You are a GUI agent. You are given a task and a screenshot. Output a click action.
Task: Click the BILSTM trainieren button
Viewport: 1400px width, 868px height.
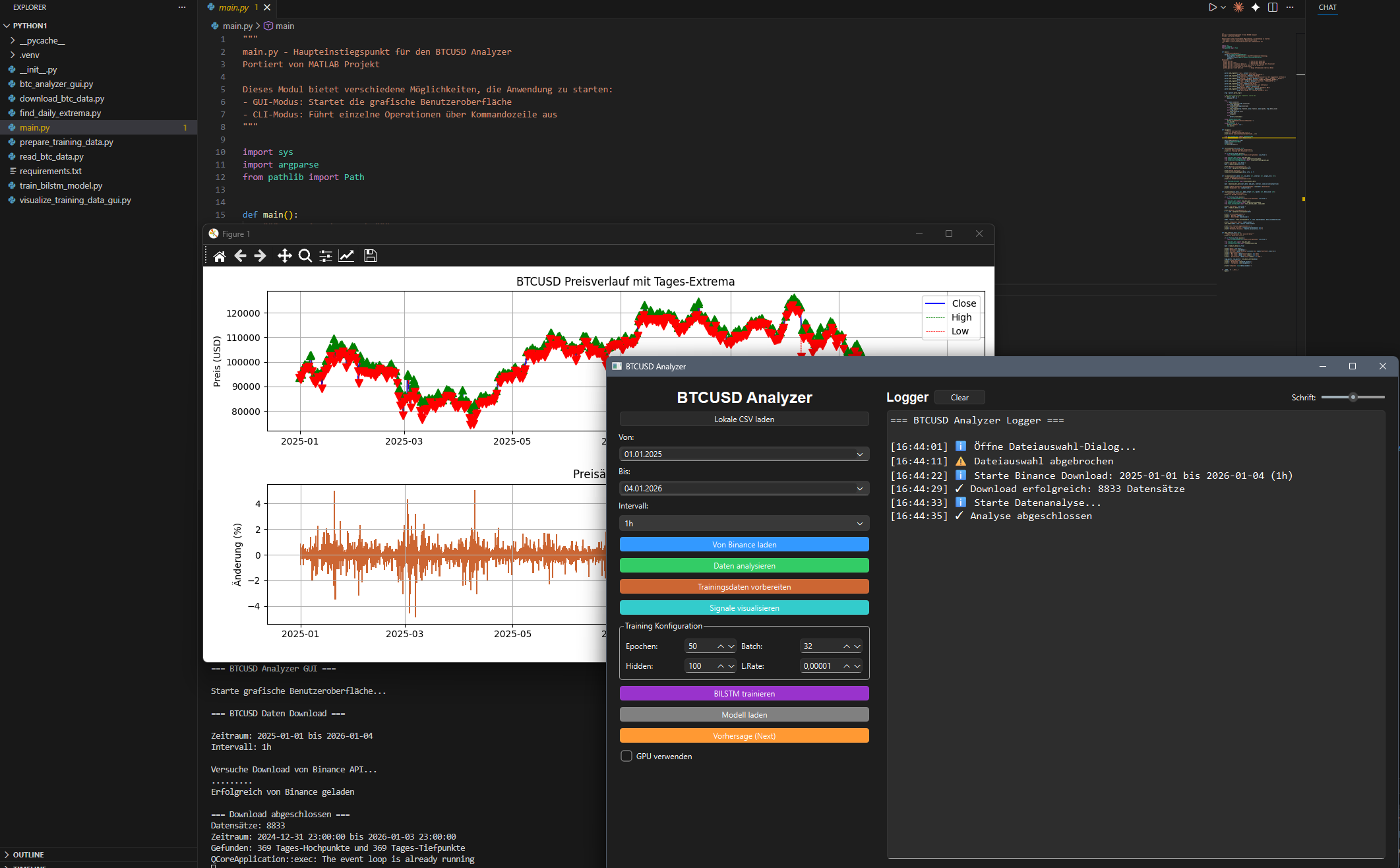(x=744, y=694)
